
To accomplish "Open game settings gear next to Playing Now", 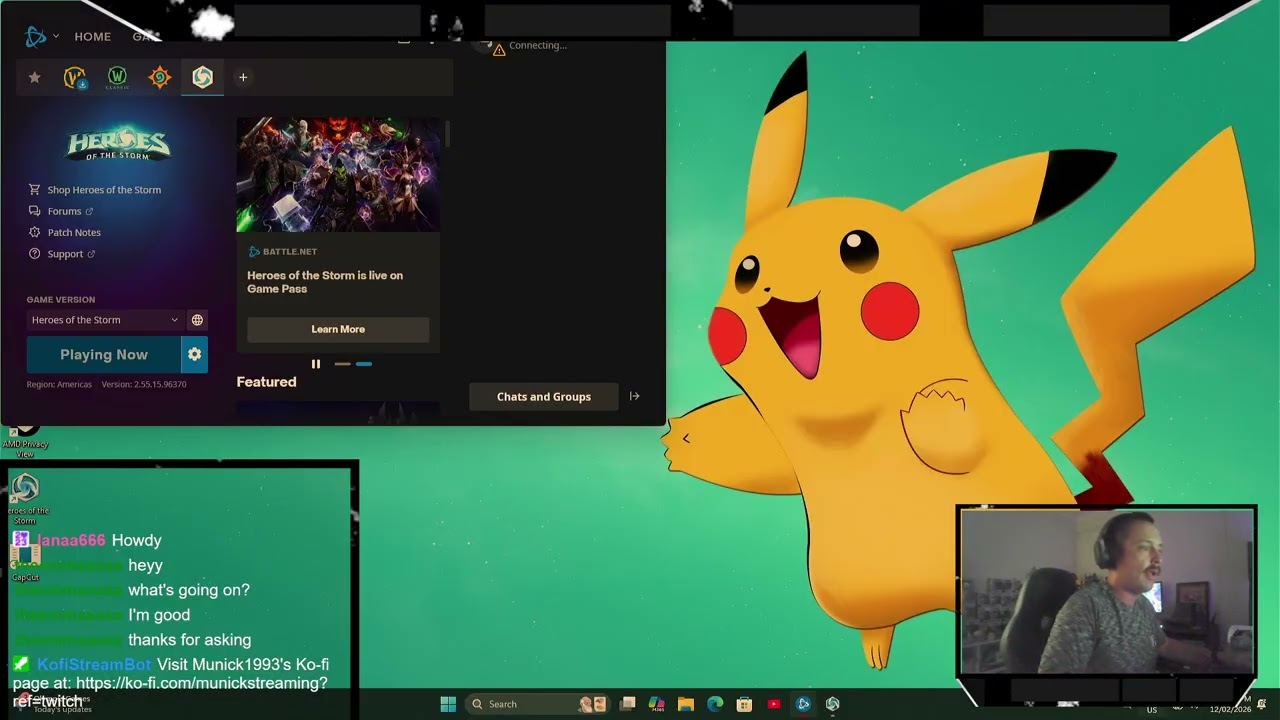I will [x=195, y=355].
